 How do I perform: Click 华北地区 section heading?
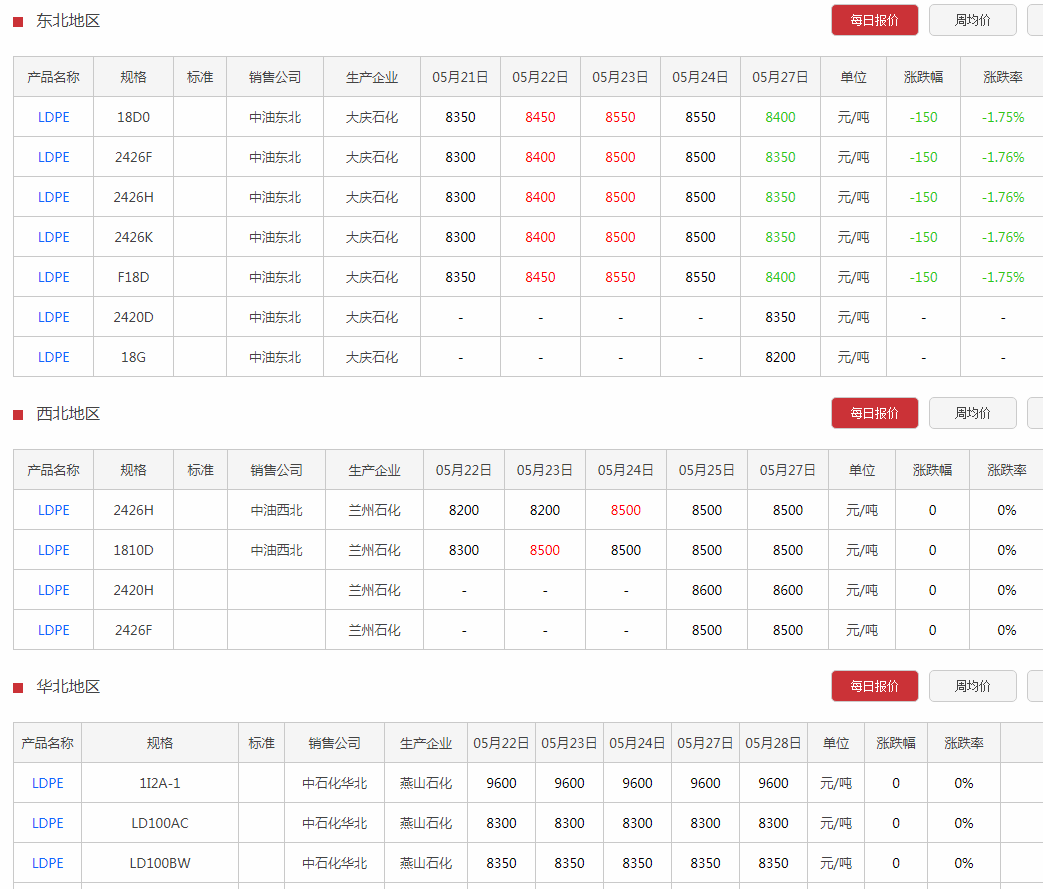click(x=68, y=686)
